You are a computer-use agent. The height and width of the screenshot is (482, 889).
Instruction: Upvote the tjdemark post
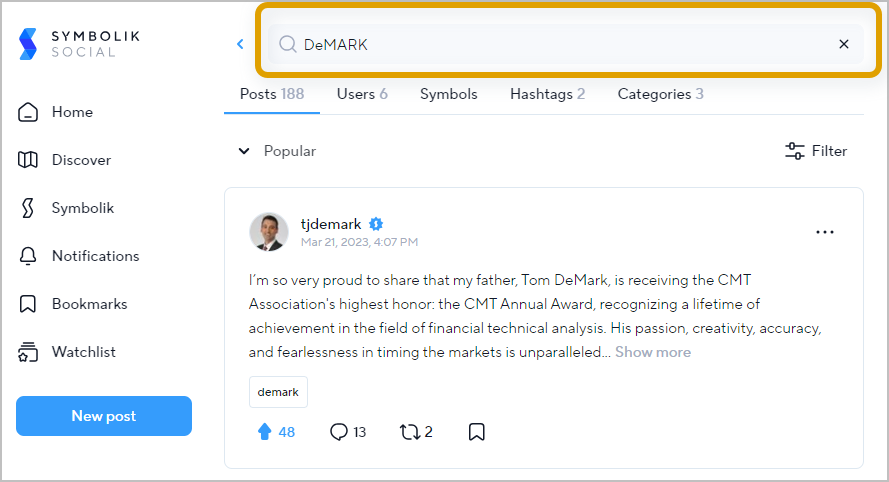coord(265,432)
